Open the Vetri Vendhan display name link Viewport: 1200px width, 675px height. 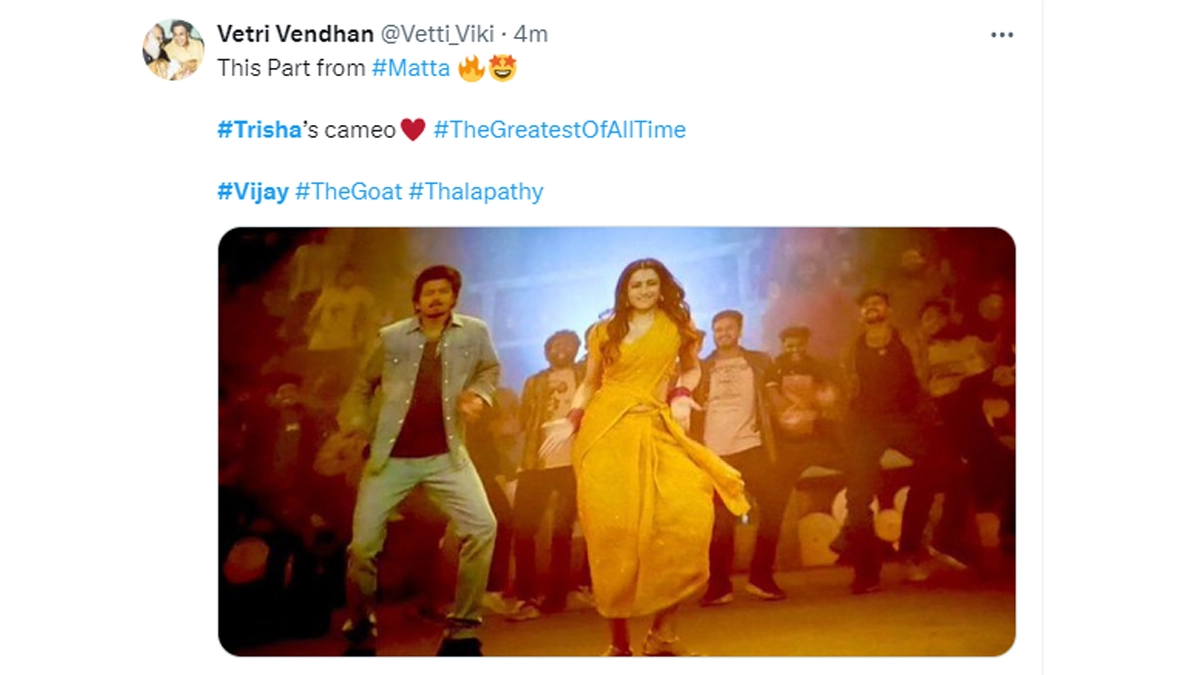[x=293, y=33]
